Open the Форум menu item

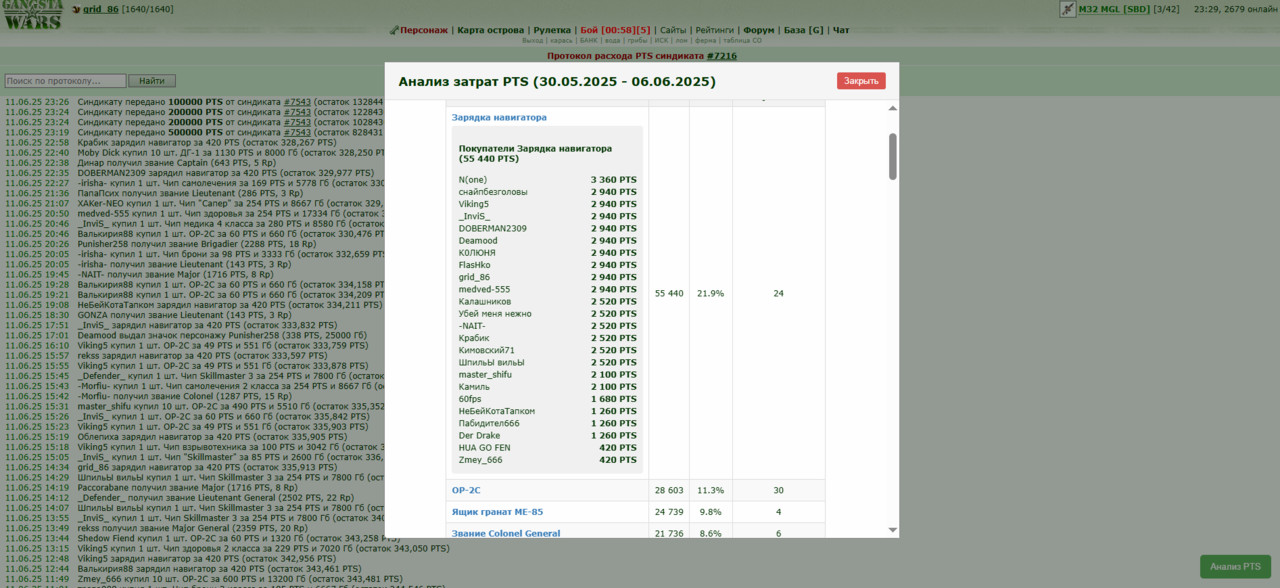[759, 31]
